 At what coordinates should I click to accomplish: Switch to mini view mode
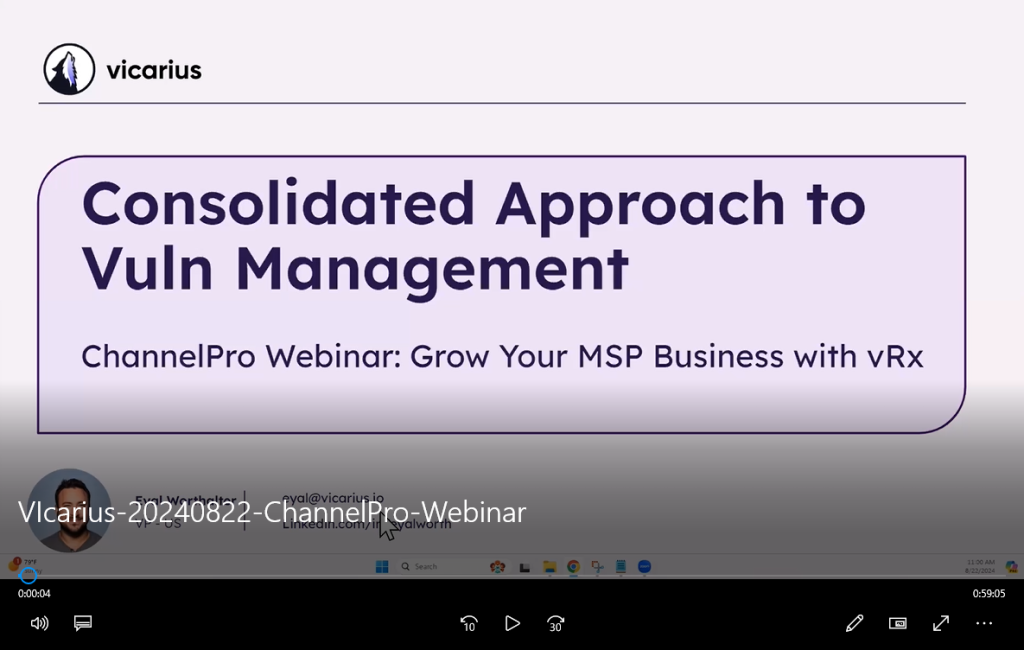(898, 623)
